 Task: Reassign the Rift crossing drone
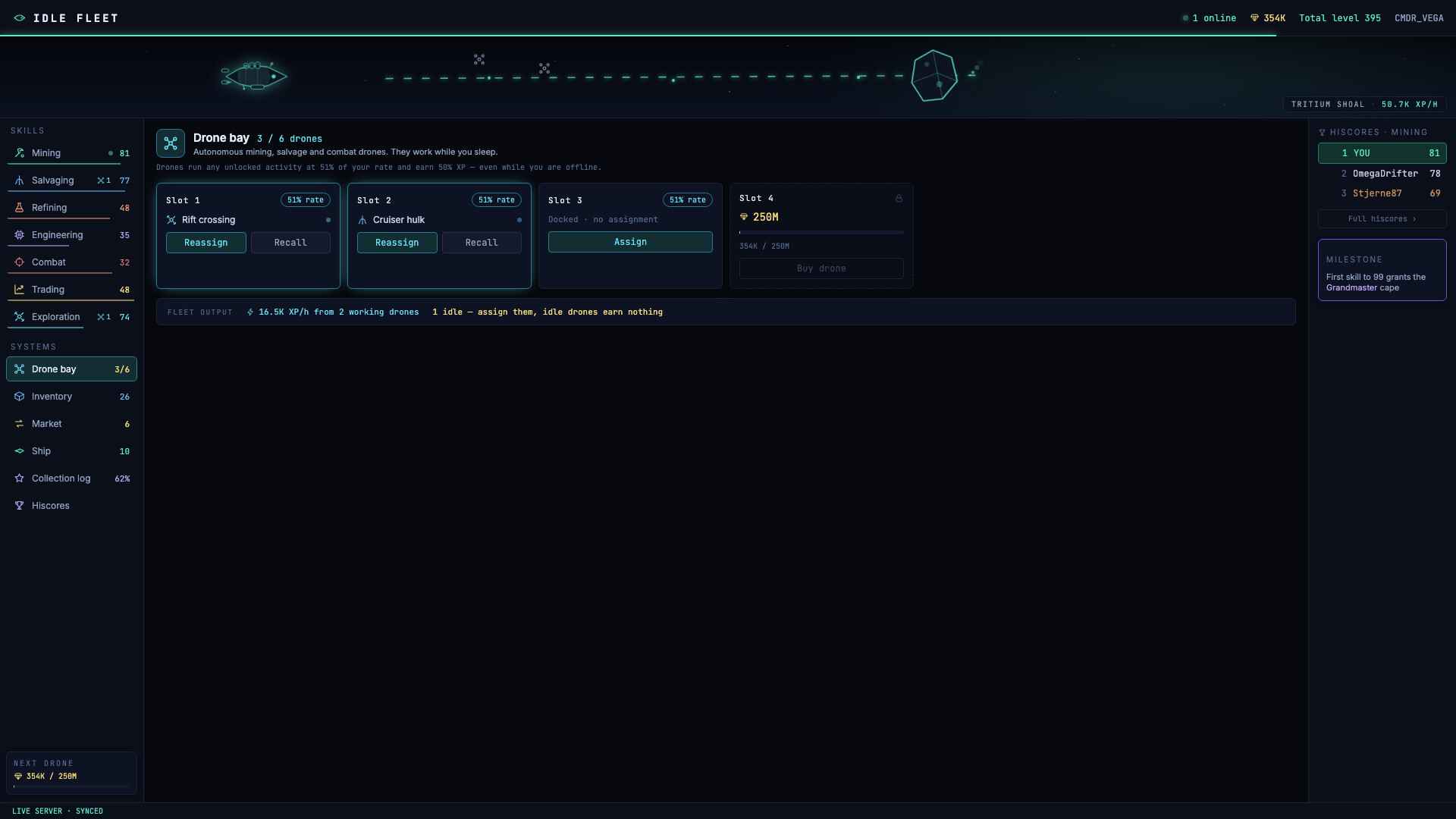coord(206,243)
